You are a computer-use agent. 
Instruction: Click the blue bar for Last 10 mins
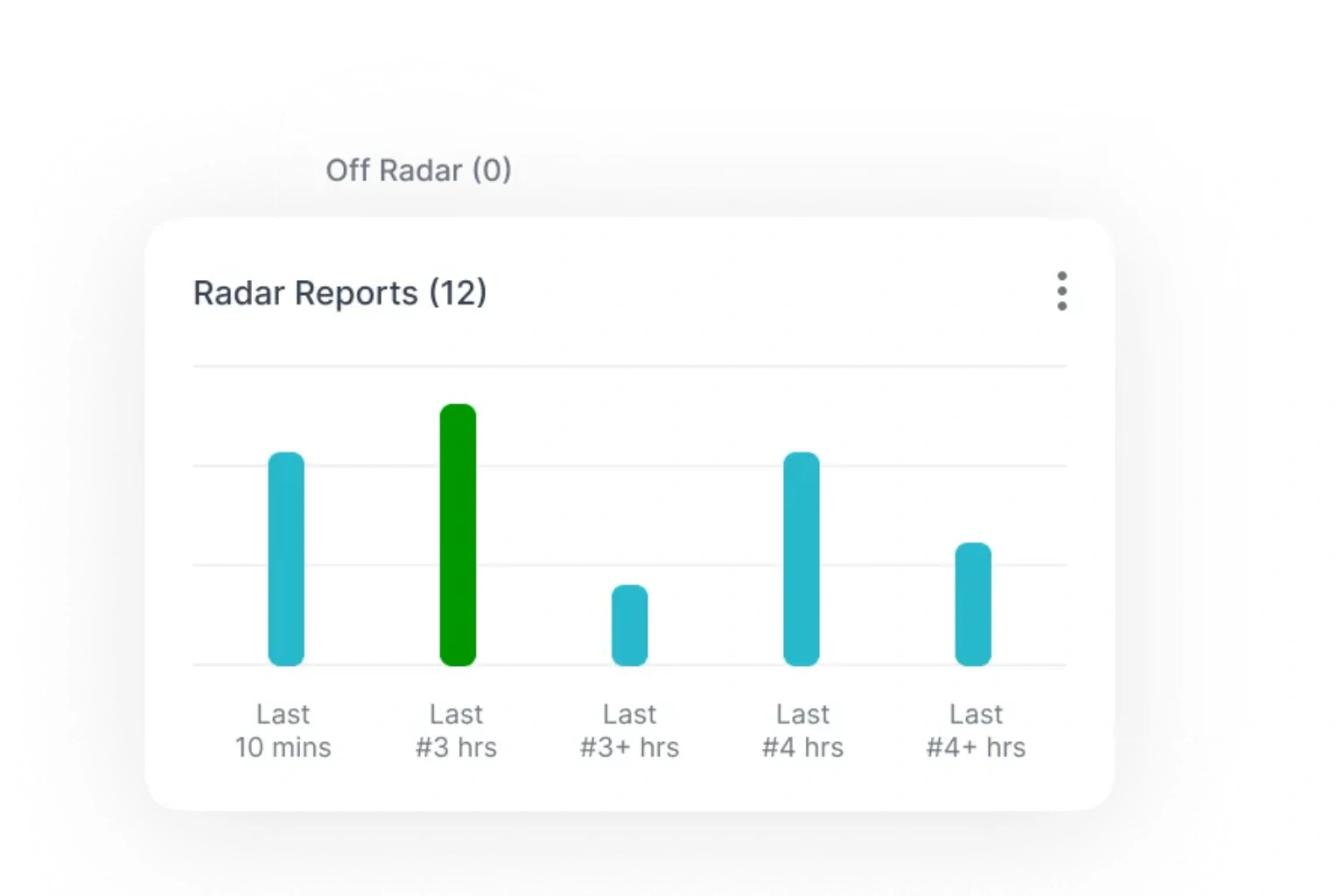coord(286,559)
